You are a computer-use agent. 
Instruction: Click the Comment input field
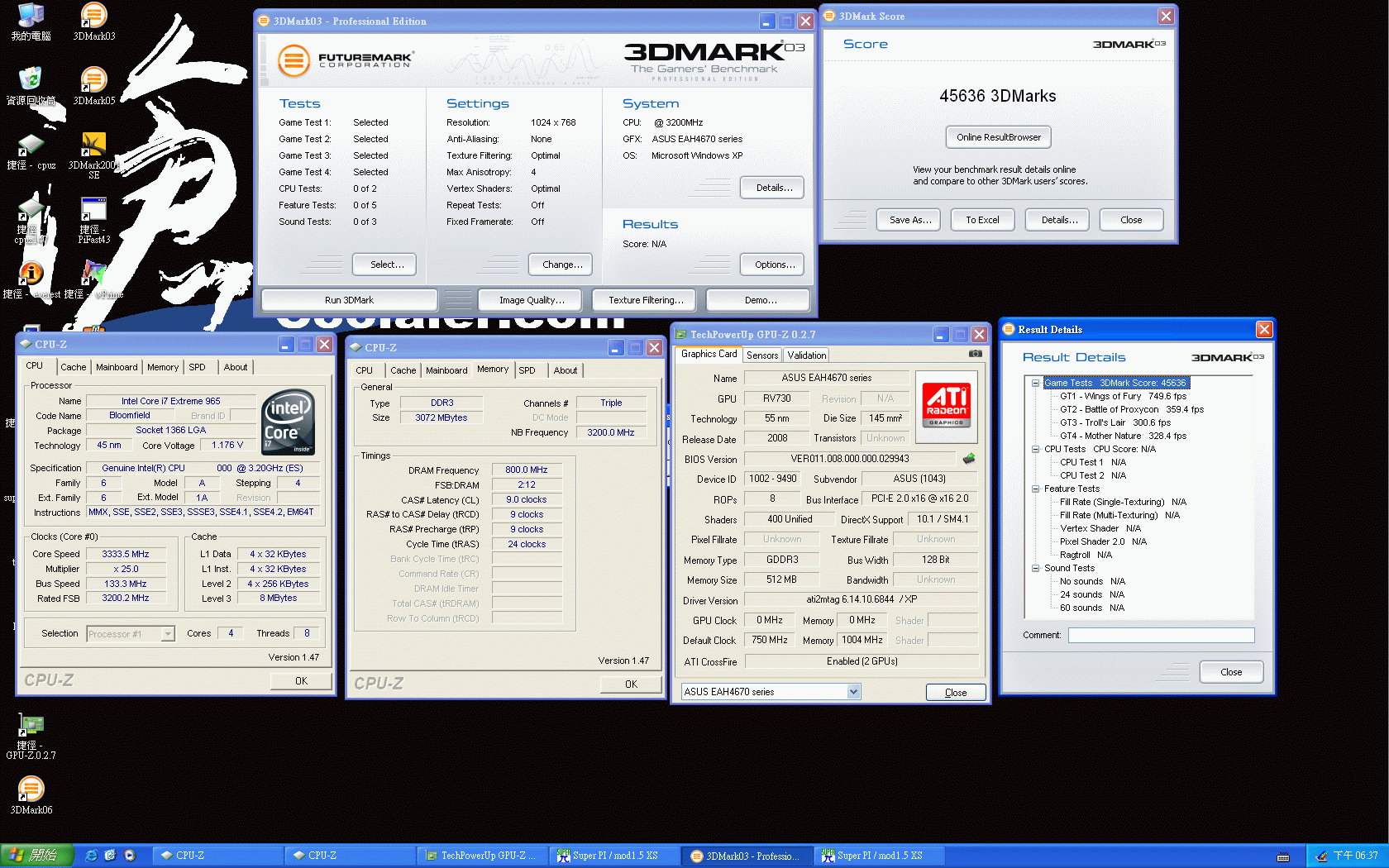(x=1161, y=635)
